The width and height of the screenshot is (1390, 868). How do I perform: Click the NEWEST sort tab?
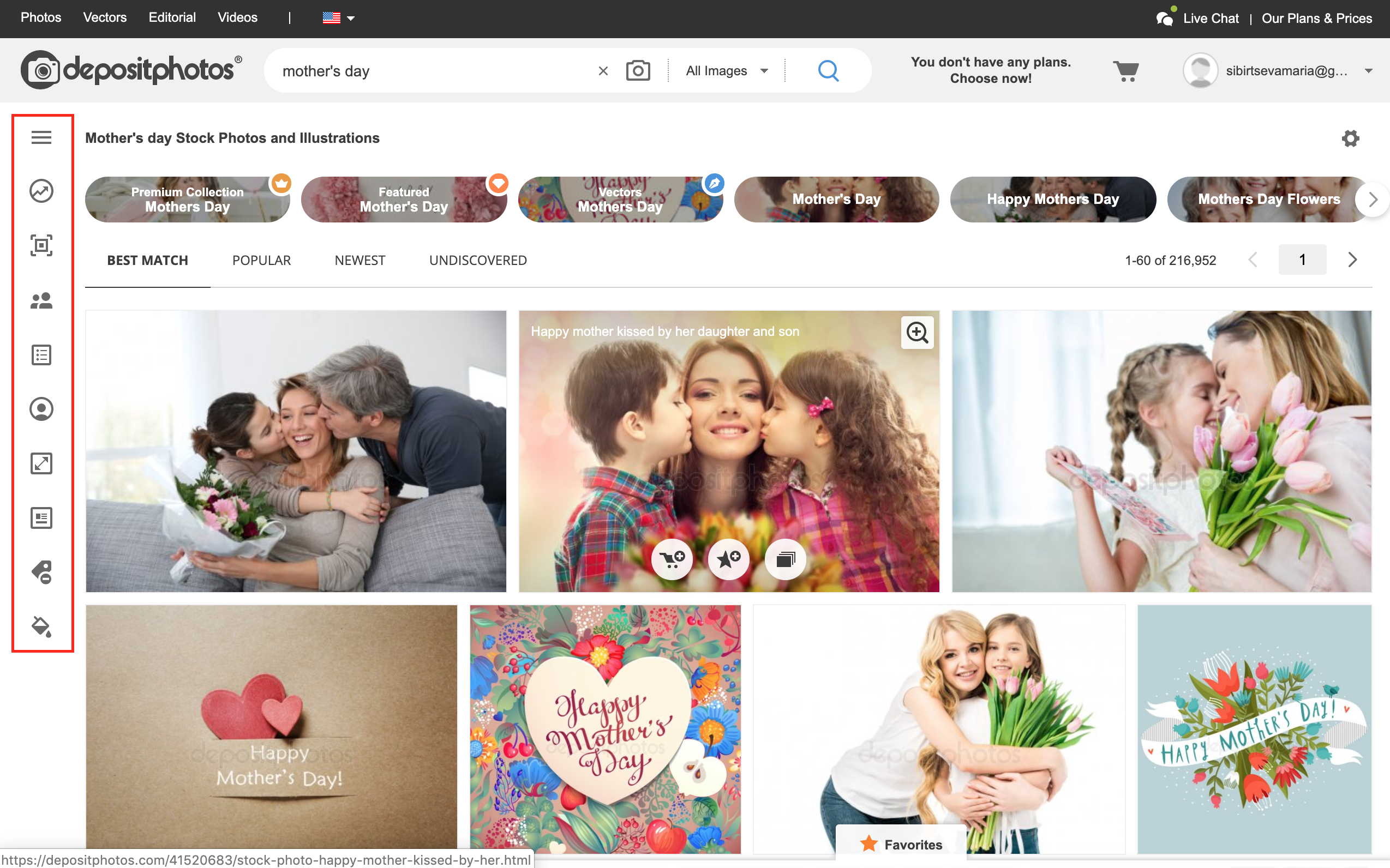click(x=360, y=260)
